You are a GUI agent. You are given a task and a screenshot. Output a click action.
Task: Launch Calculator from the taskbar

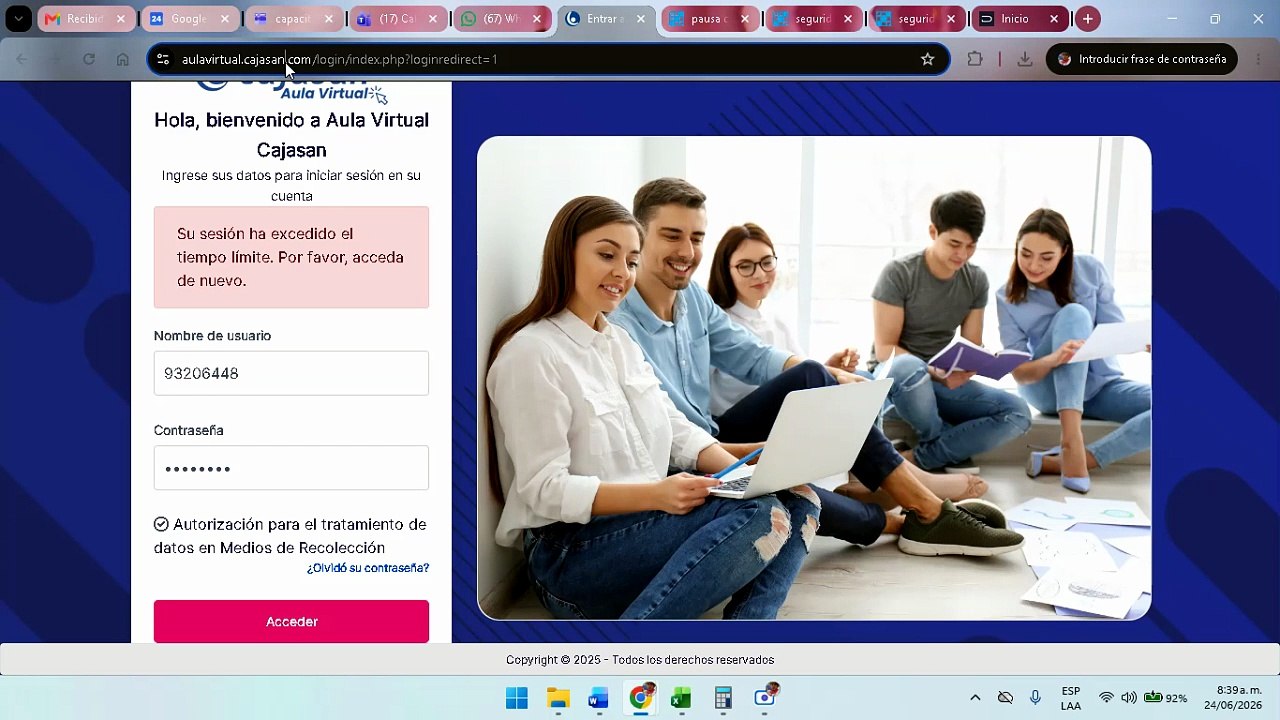coord(723,698)
